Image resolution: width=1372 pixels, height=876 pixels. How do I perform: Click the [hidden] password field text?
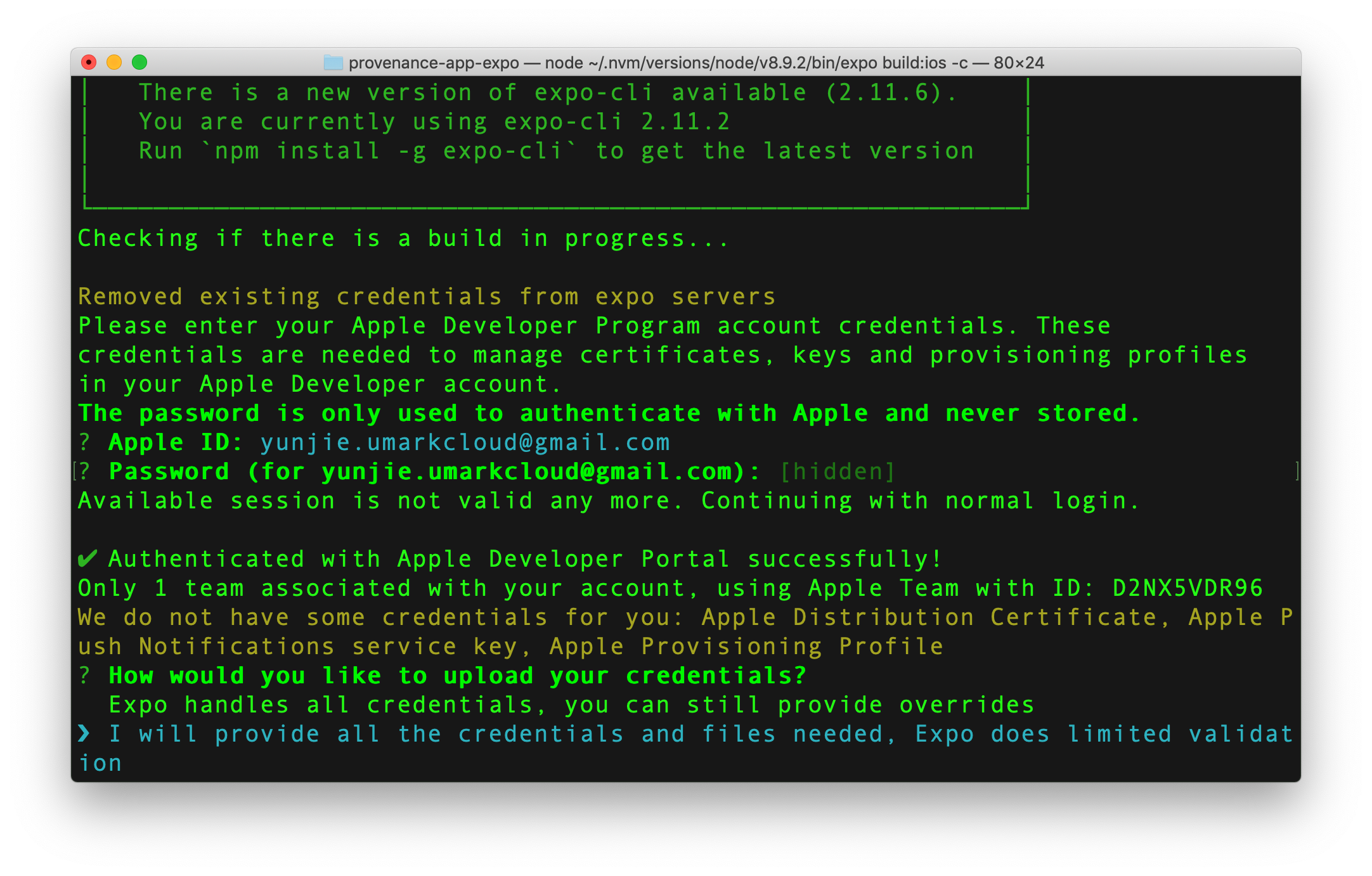(x=838, y=472)
